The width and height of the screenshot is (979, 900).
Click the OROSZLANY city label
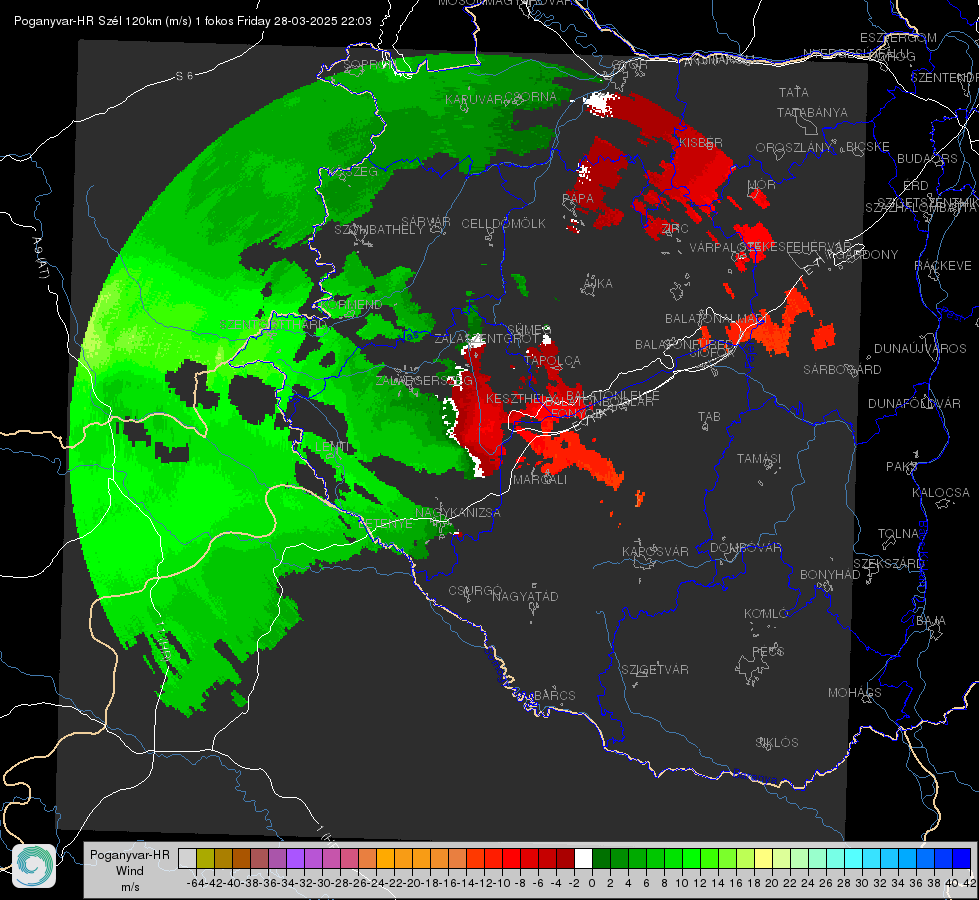pos(794,148)
